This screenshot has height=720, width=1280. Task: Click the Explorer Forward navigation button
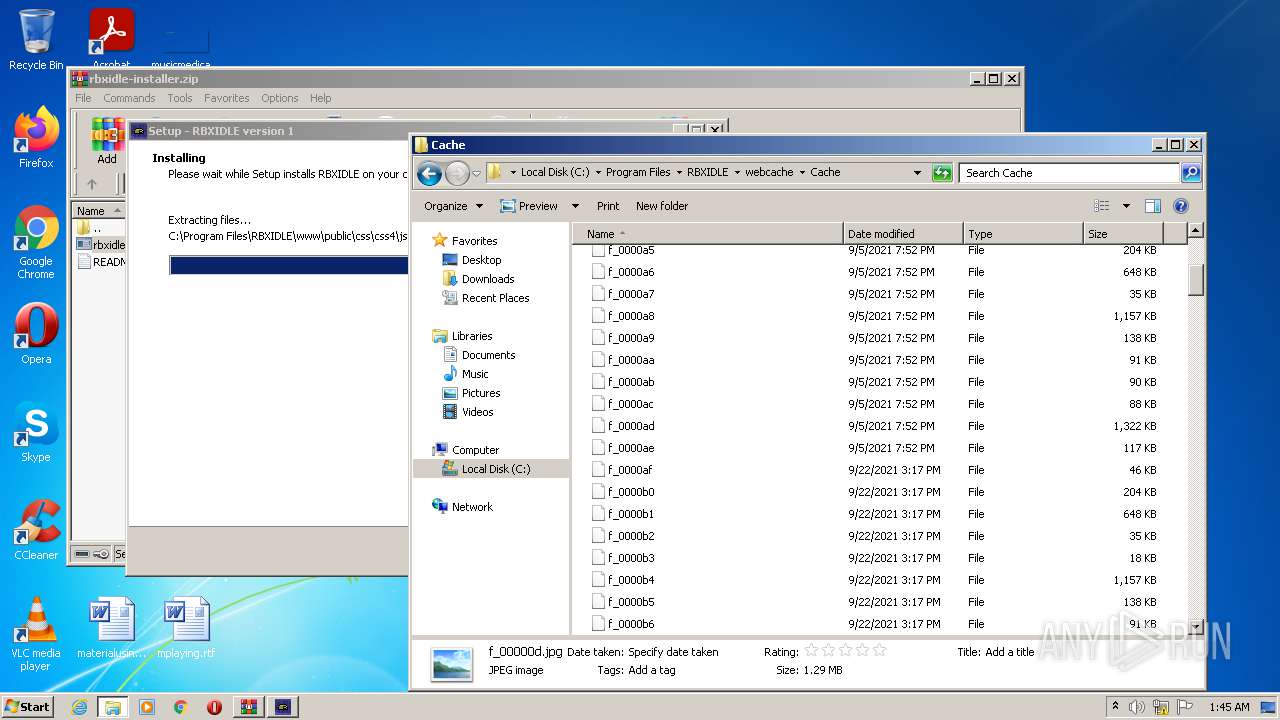[x=457, y=173]
